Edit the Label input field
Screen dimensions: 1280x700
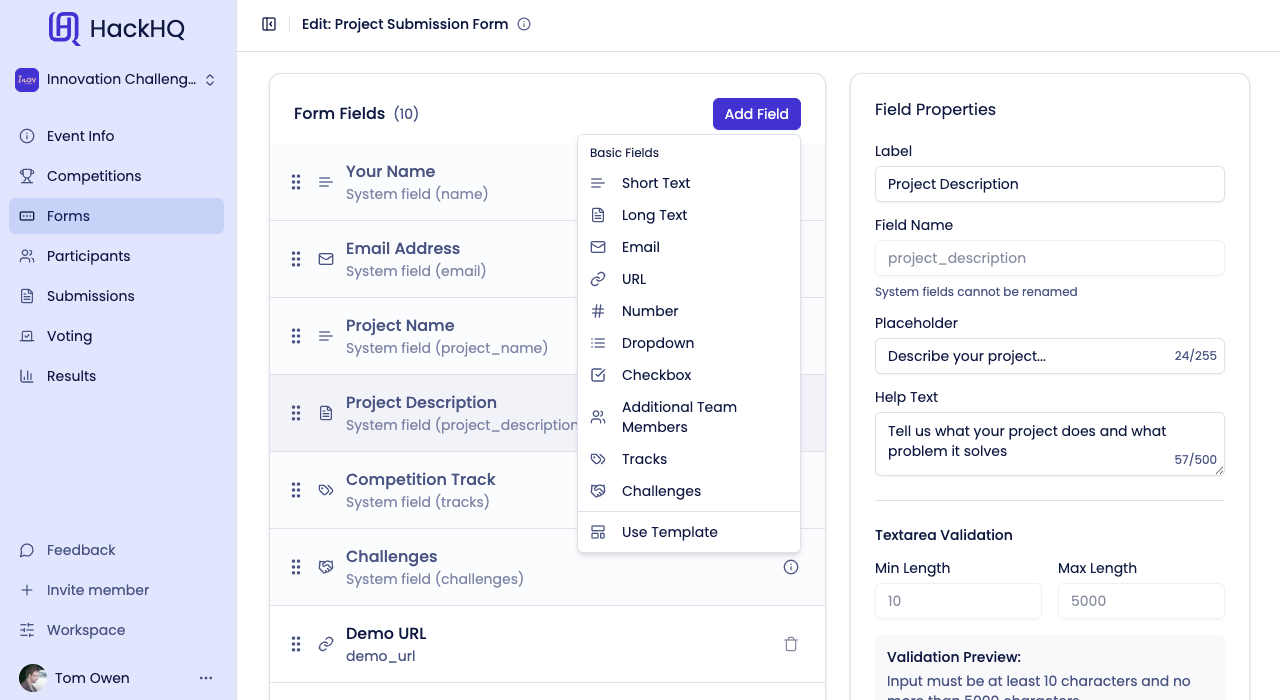(1049, 184)
